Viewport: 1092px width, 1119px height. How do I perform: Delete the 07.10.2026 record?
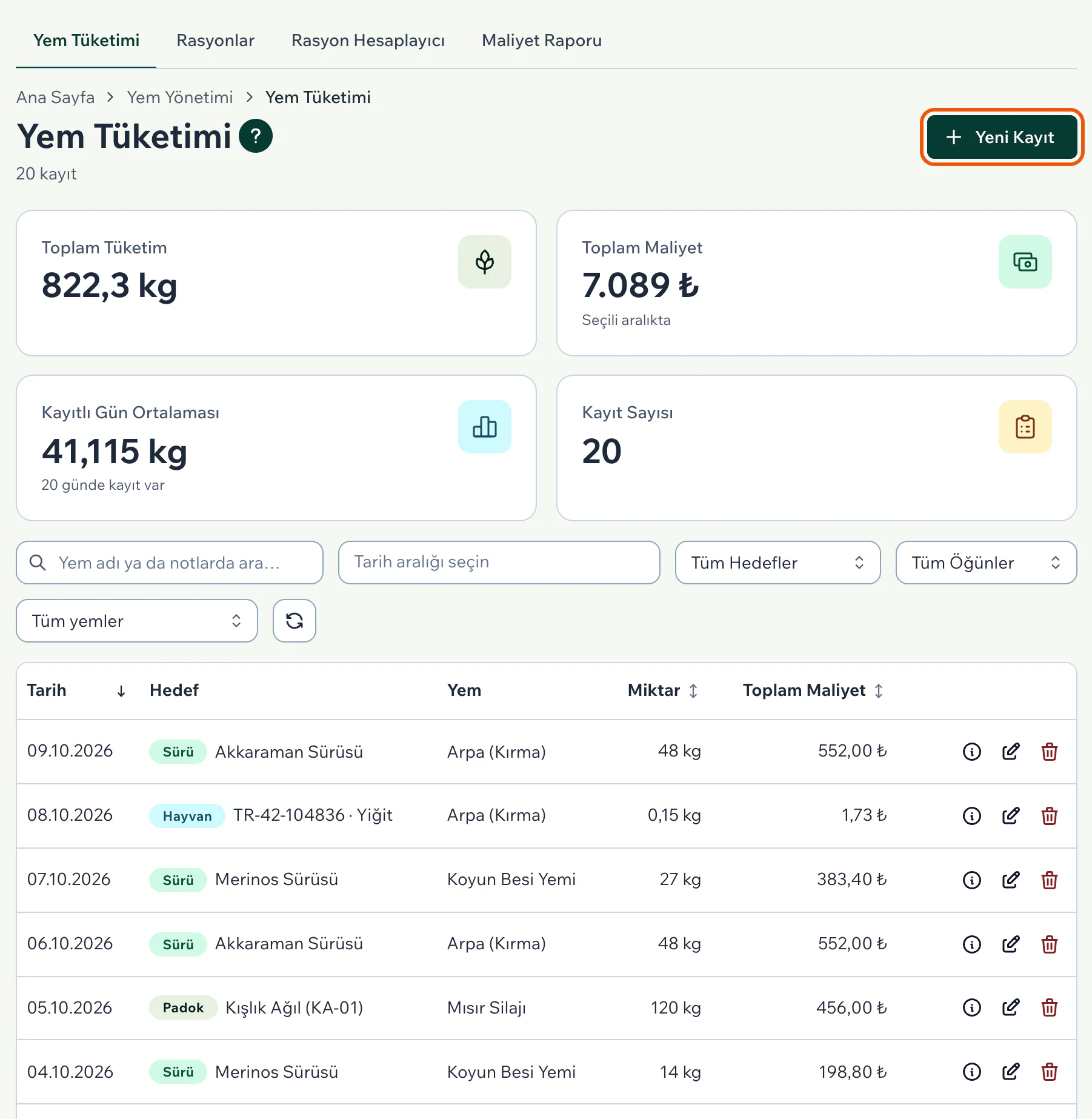pos(1050,880)
